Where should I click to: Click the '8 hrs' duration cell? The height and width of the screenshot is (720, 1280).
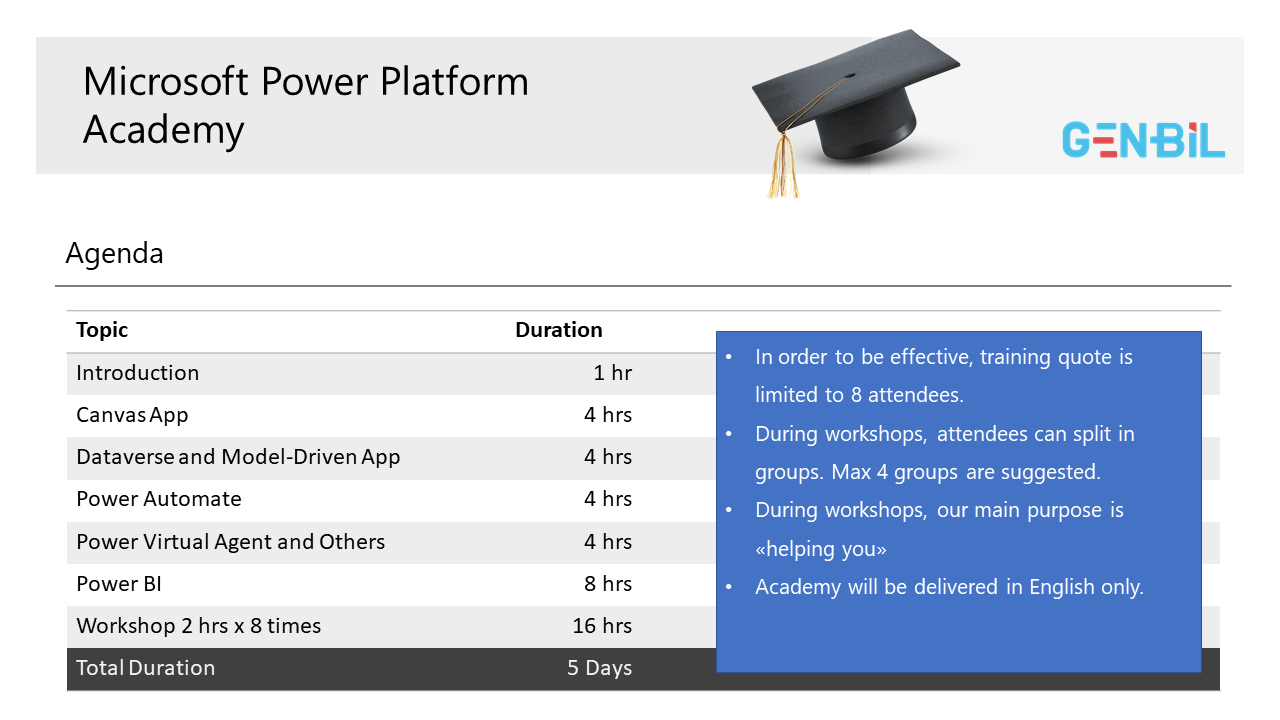pyautogui.click(x=608, y=584)
